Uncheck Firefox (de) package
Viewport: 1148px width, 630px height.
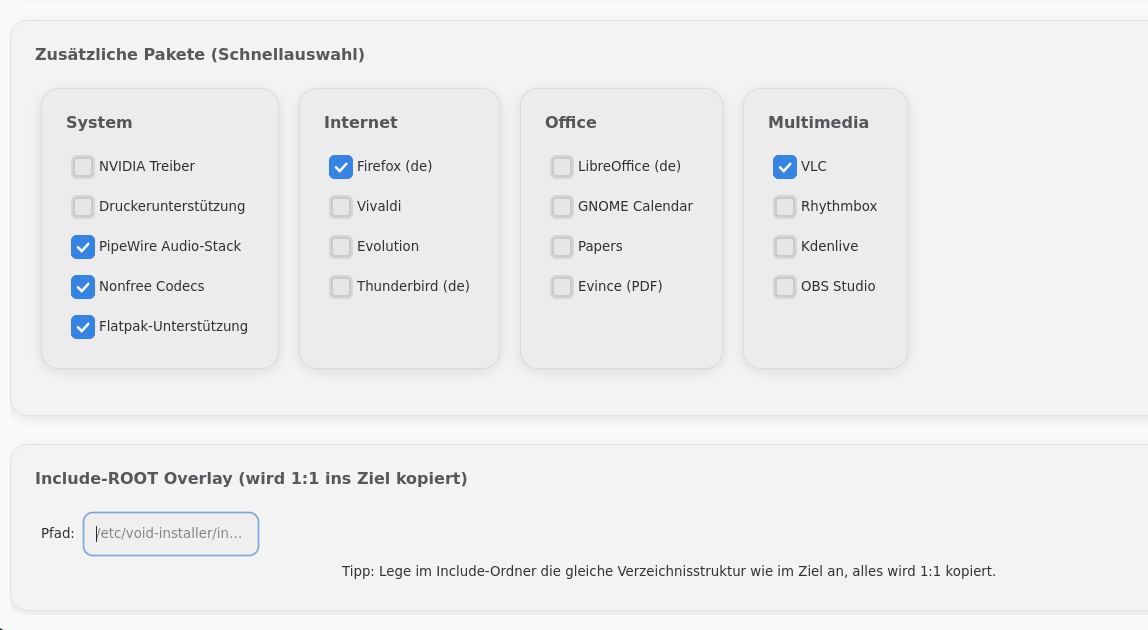341,167
